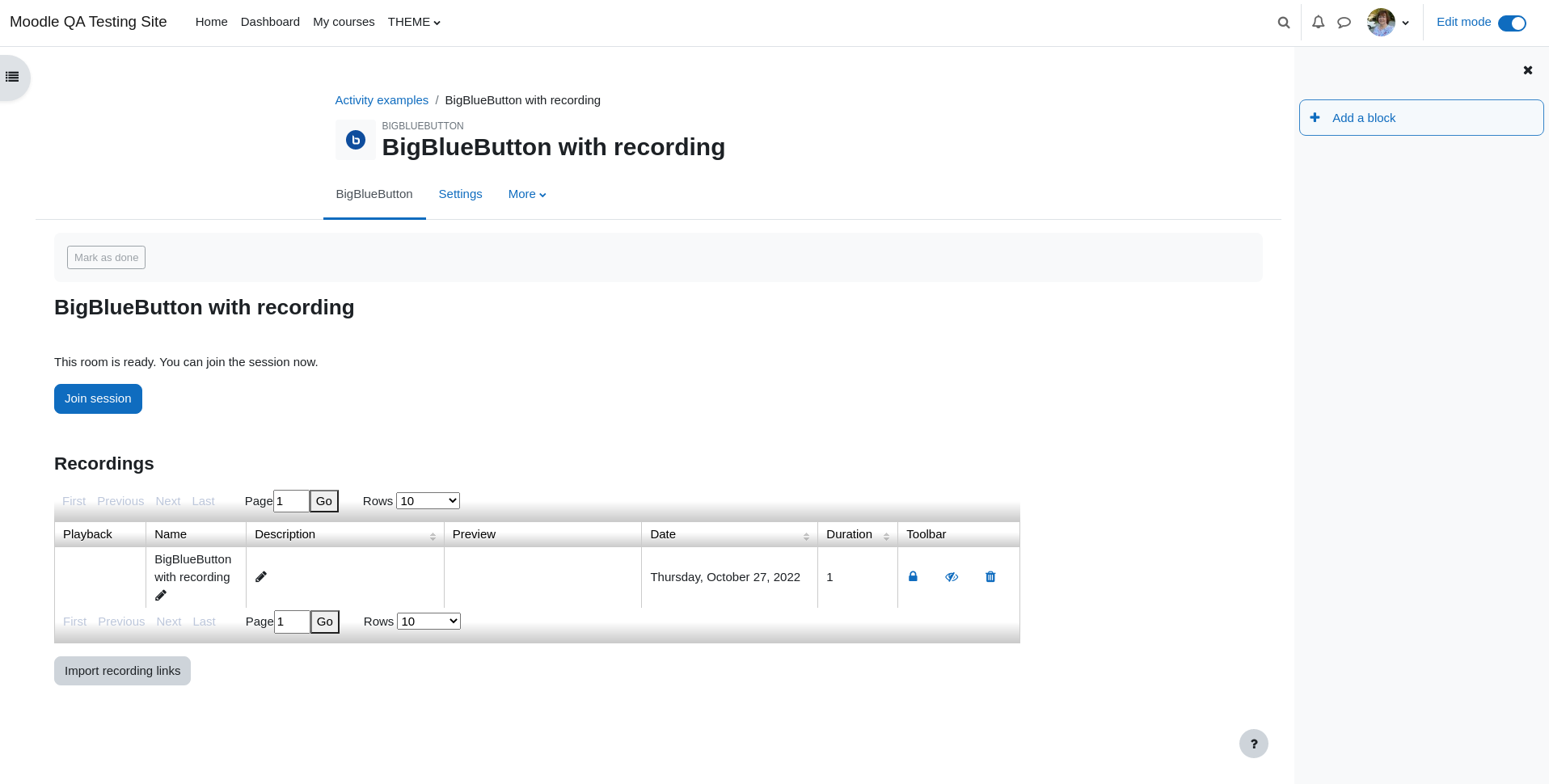Expand THEME dropdown menu
Screen dimensions: 1549x784
(x=414, y=23)
